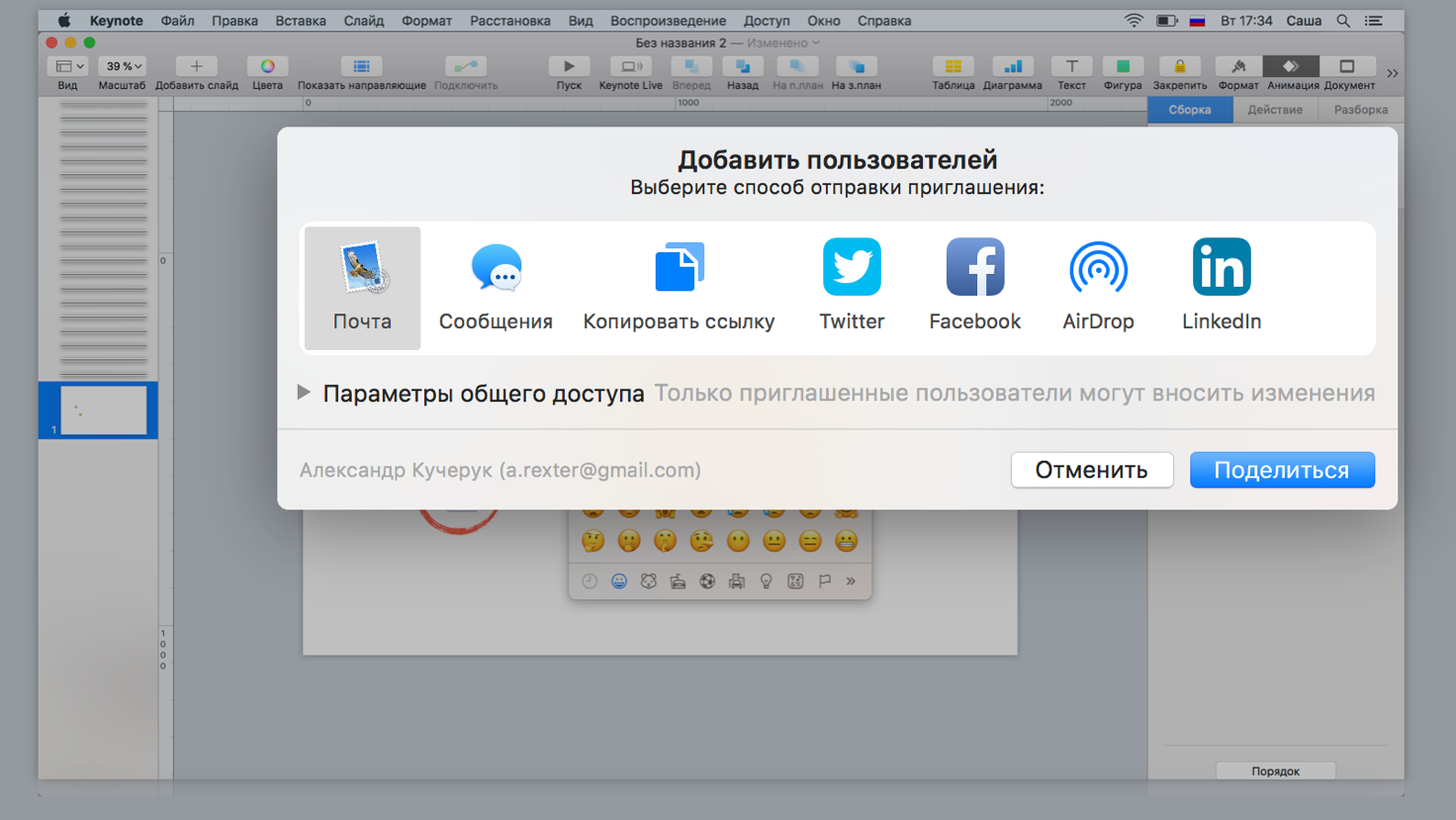Insert a Диаграмма from toolbar
The image size is (1456, 820).
1013,66
